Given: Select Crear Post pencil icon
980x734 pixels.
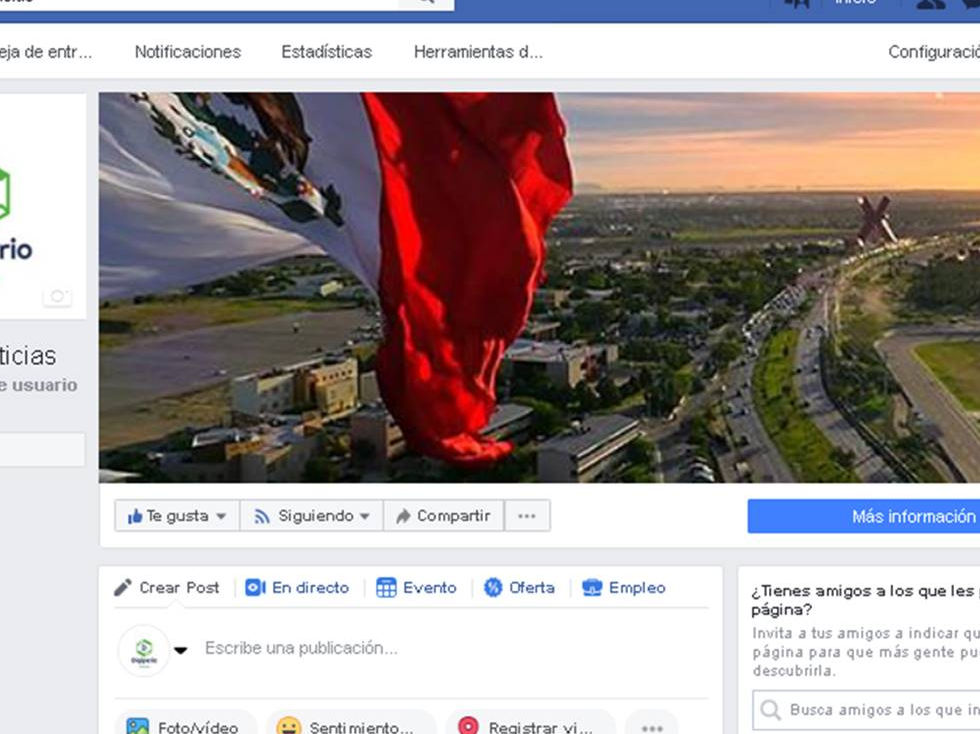Looking at the screenshot, I should click(122, 588).
